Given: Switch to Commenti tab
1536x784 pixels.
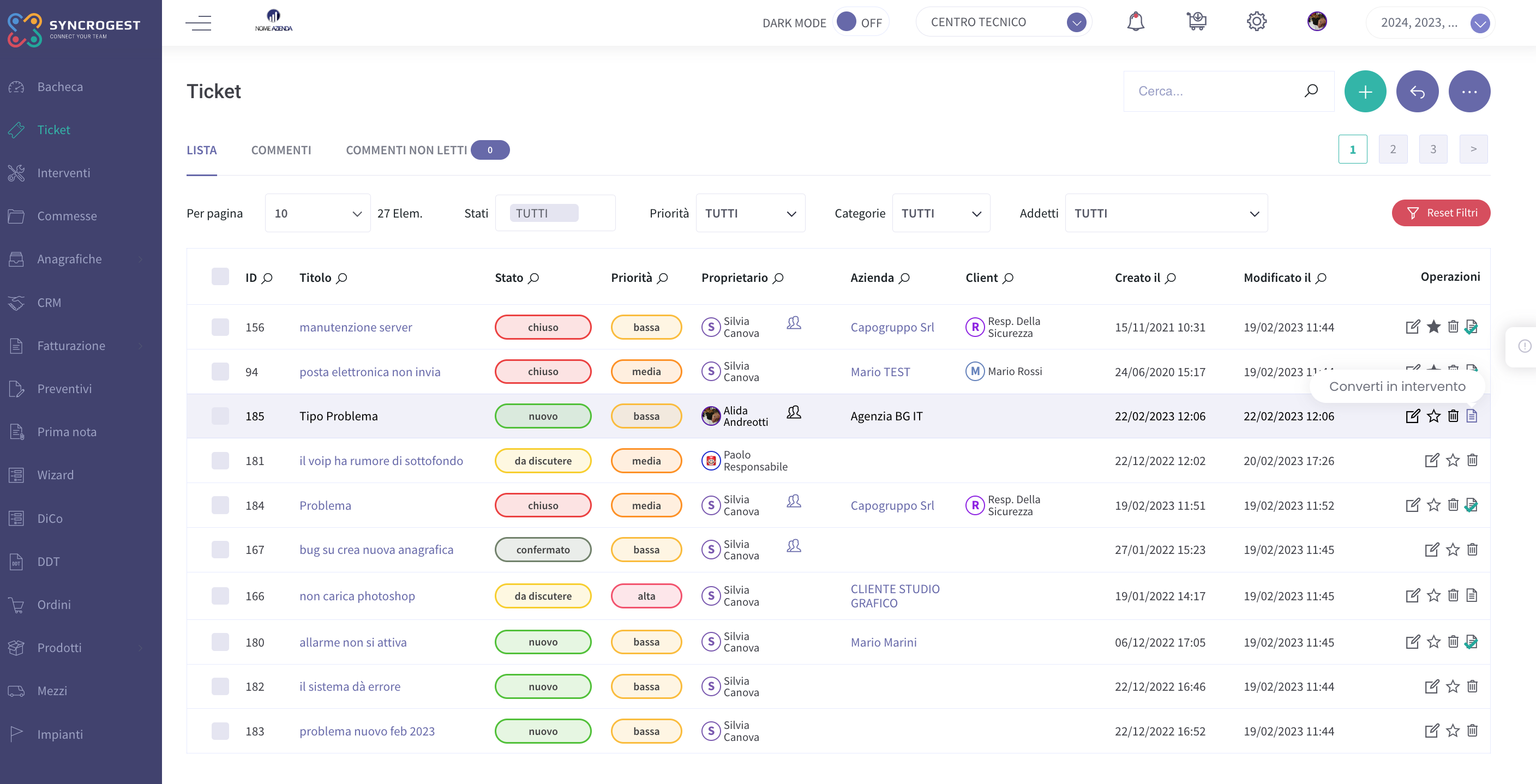Looking at the screenshot, I should [281, 150].
